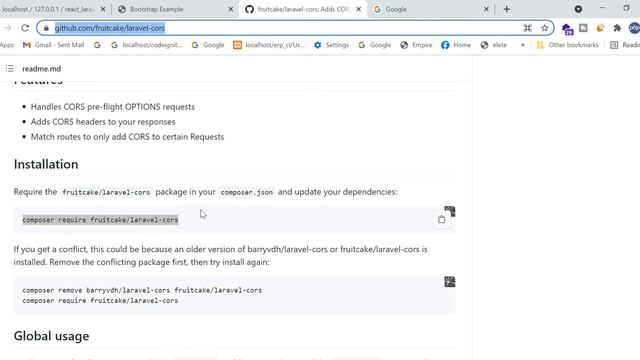Open a new browser tab
Screen dimensions: 640x360
507,9
